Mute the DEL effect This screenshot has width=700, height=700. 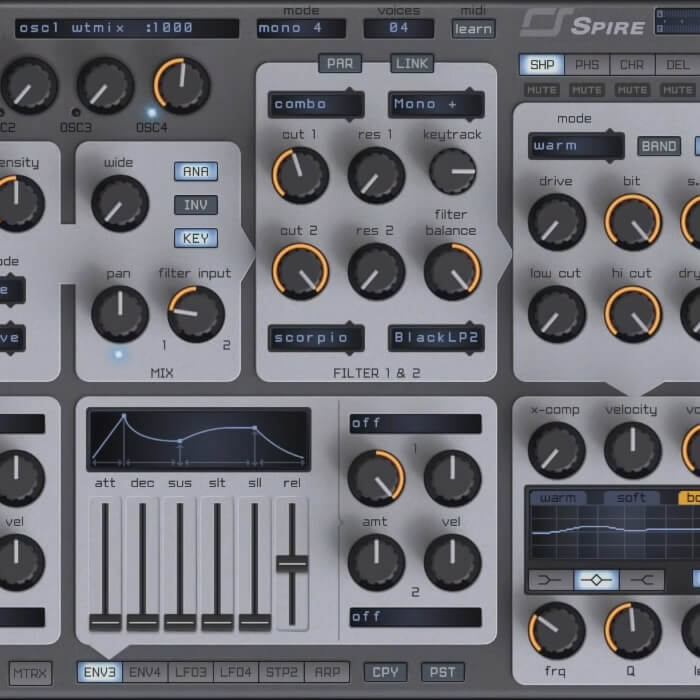click(x=678, y=91)
